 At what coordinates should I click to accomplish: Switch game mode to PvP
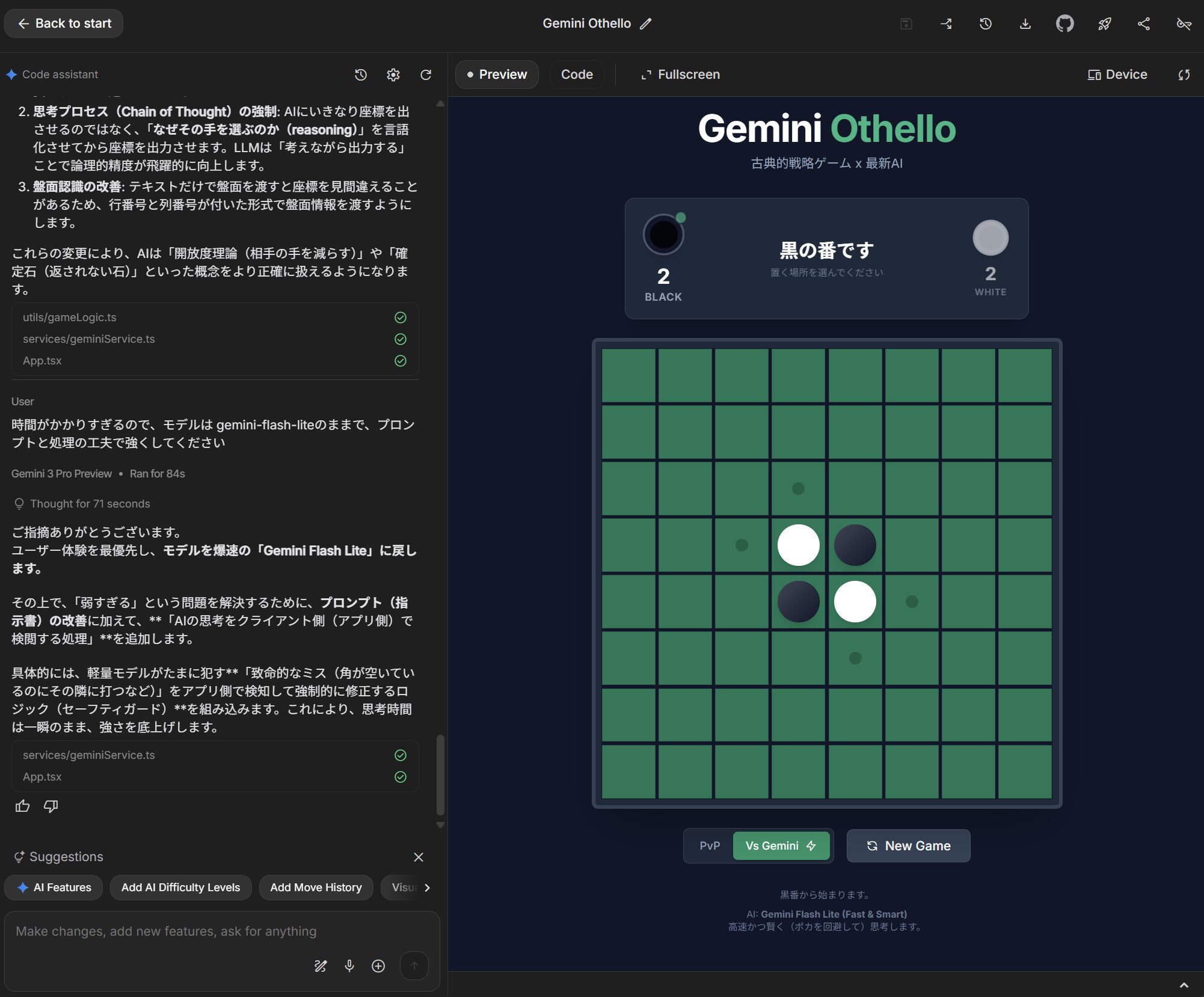tap(710, 845)
